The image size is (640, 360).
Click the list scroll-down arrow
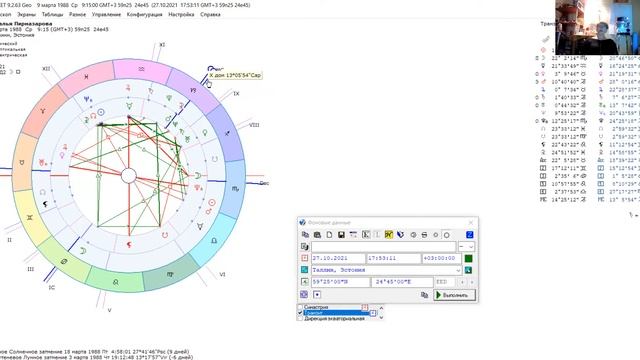click(381, 317)
